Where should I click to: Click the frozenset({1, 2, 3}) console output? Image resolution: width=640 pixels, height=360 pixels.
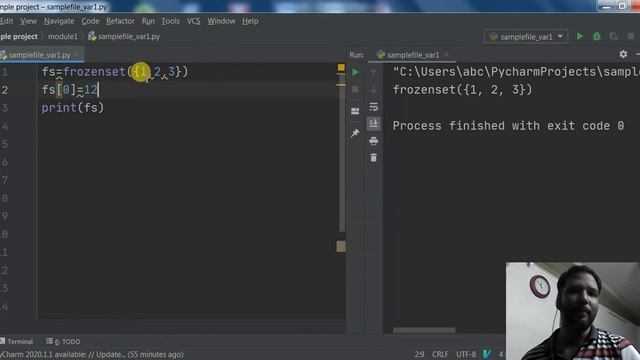(462, 90)
